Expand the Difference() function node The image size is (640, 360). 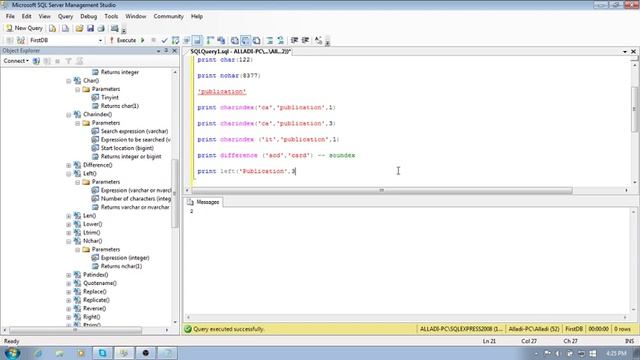[x=69, y=165]
